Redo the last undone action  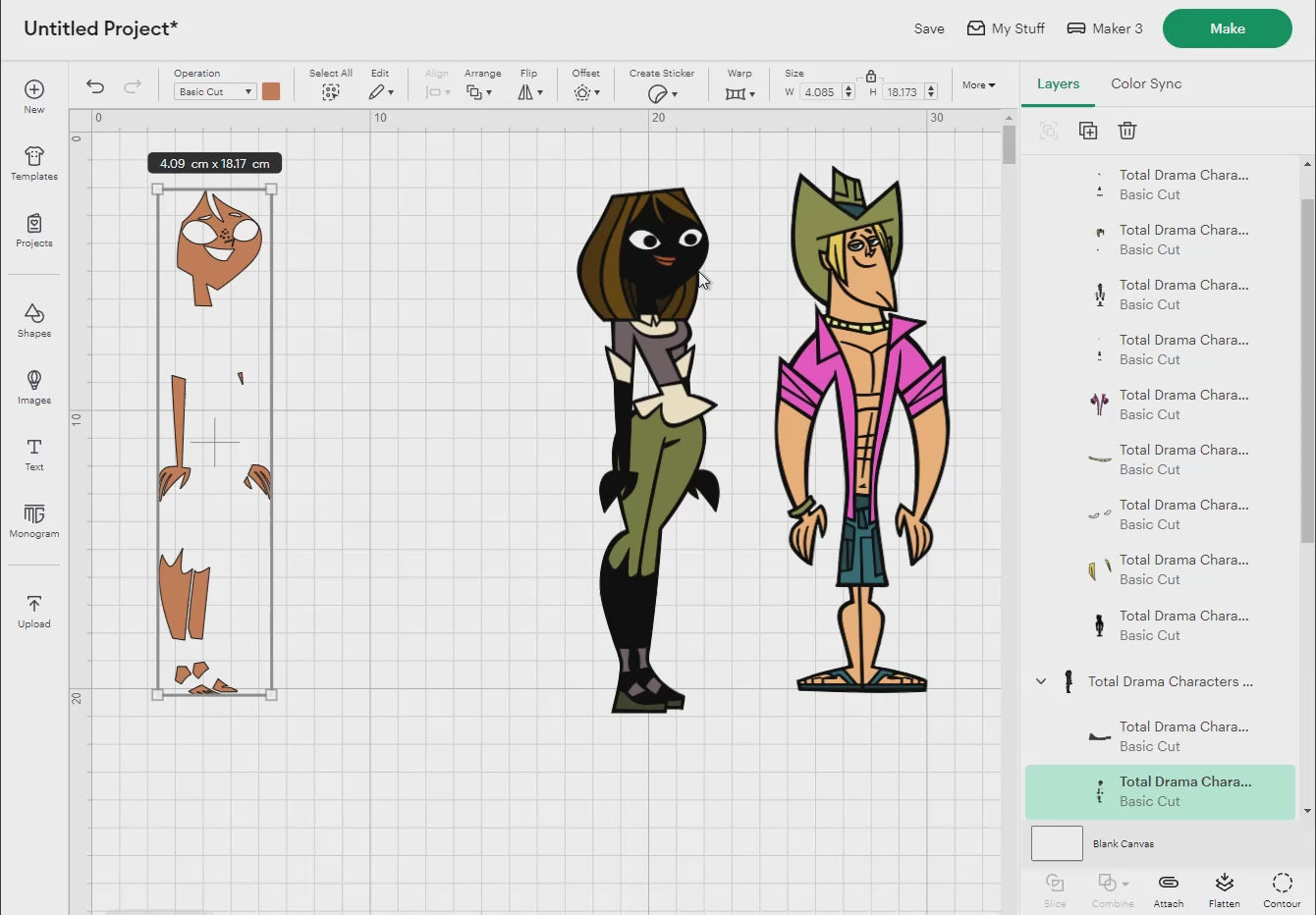point(133,86)
